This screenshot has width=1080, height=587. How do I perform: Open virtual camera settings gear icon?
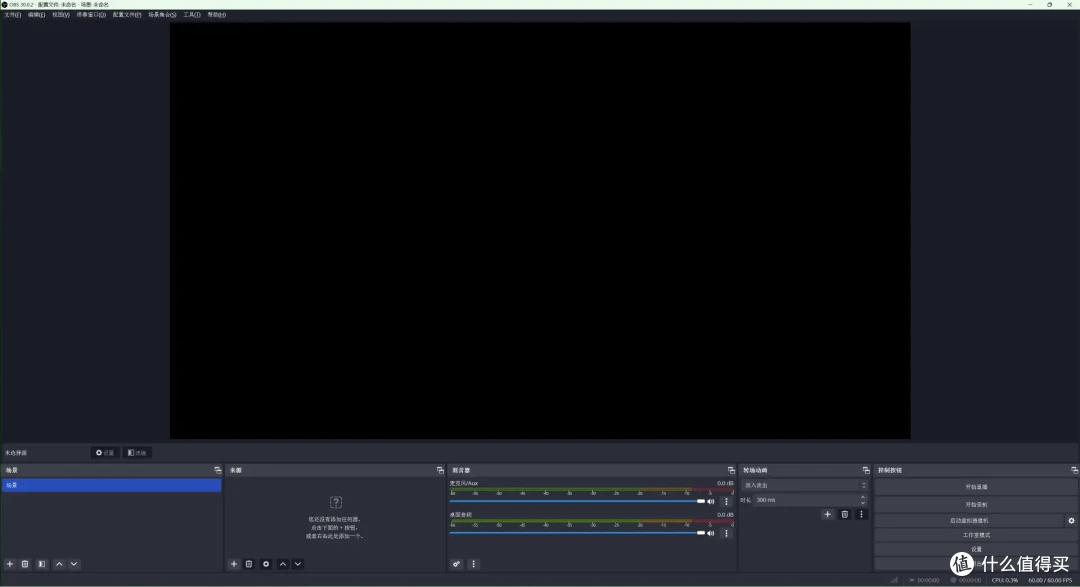pyautogui.click(x=1071, y=521)
